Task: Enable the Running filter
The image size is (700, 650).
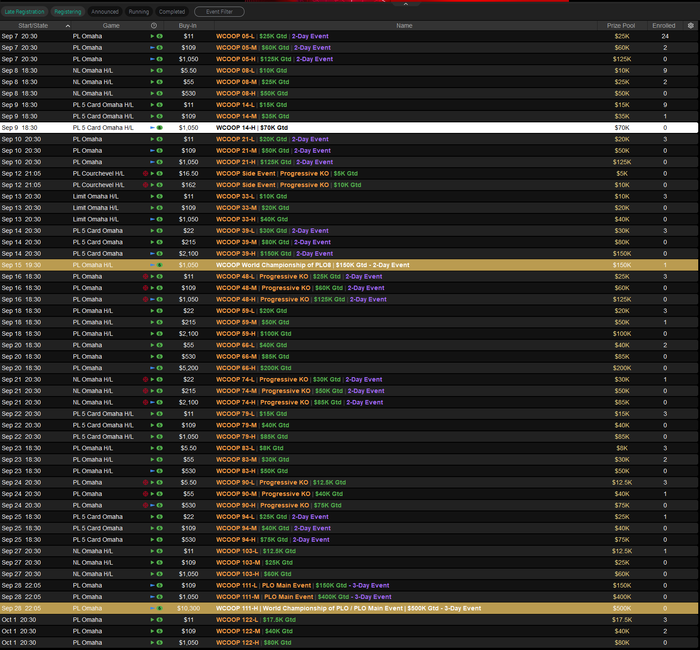Action: pyautogui.click(x=139, y=12)
